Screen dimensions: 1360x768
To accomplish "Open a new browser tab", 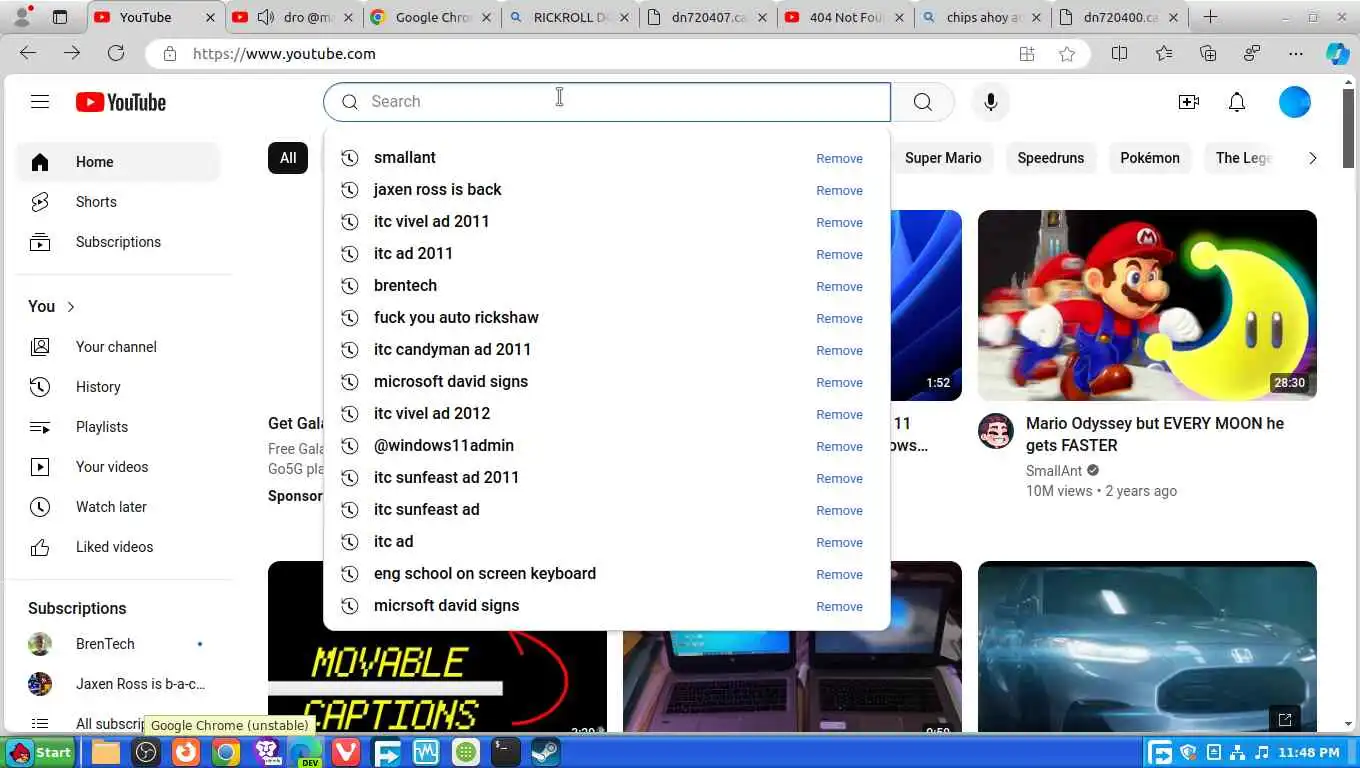I will 1210,17.
